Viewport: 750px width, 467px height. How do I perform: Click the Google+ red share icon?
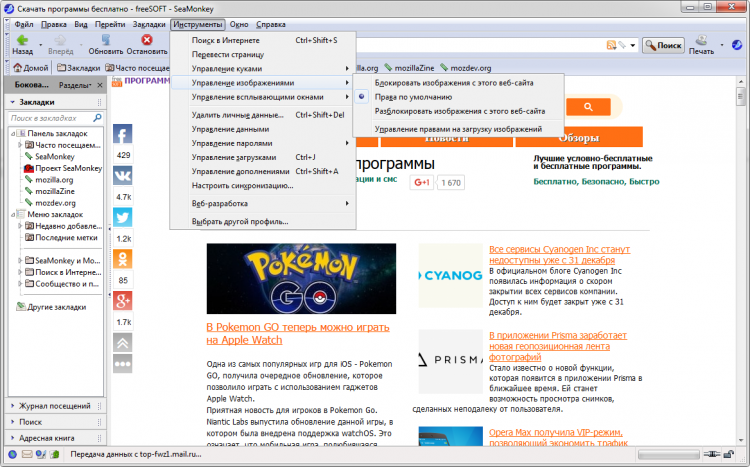(123, 300)
